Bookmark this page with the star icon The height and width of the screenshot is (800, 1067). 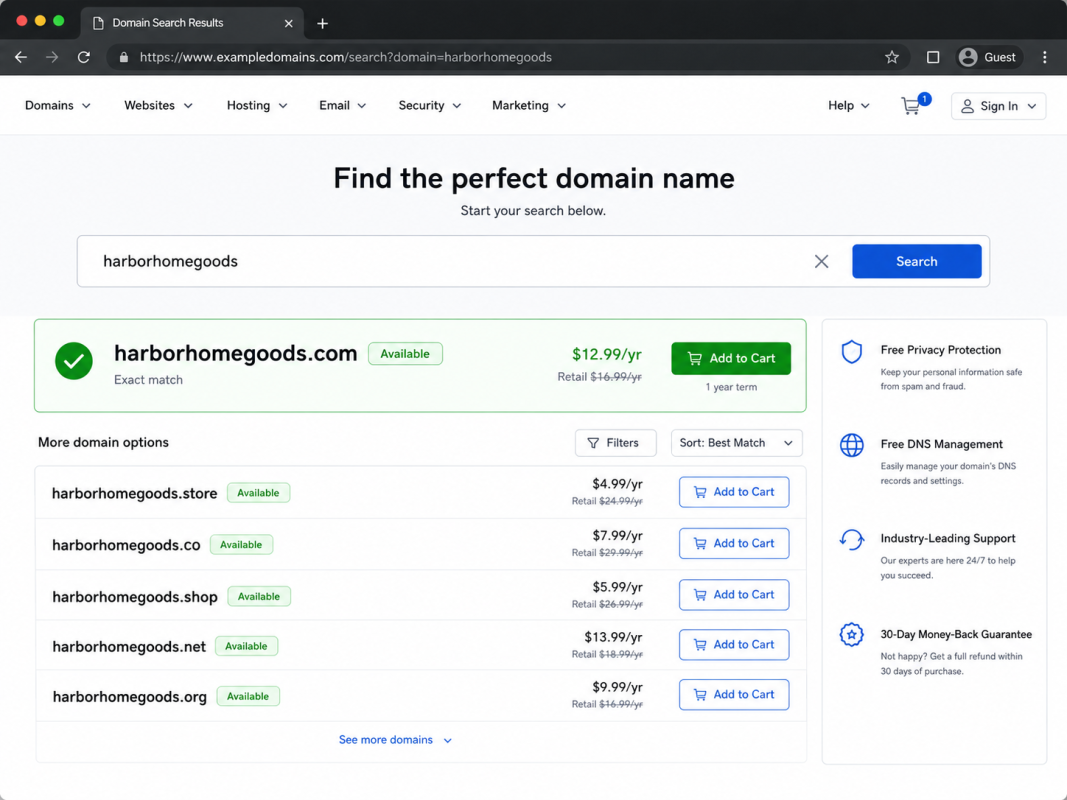891,57
